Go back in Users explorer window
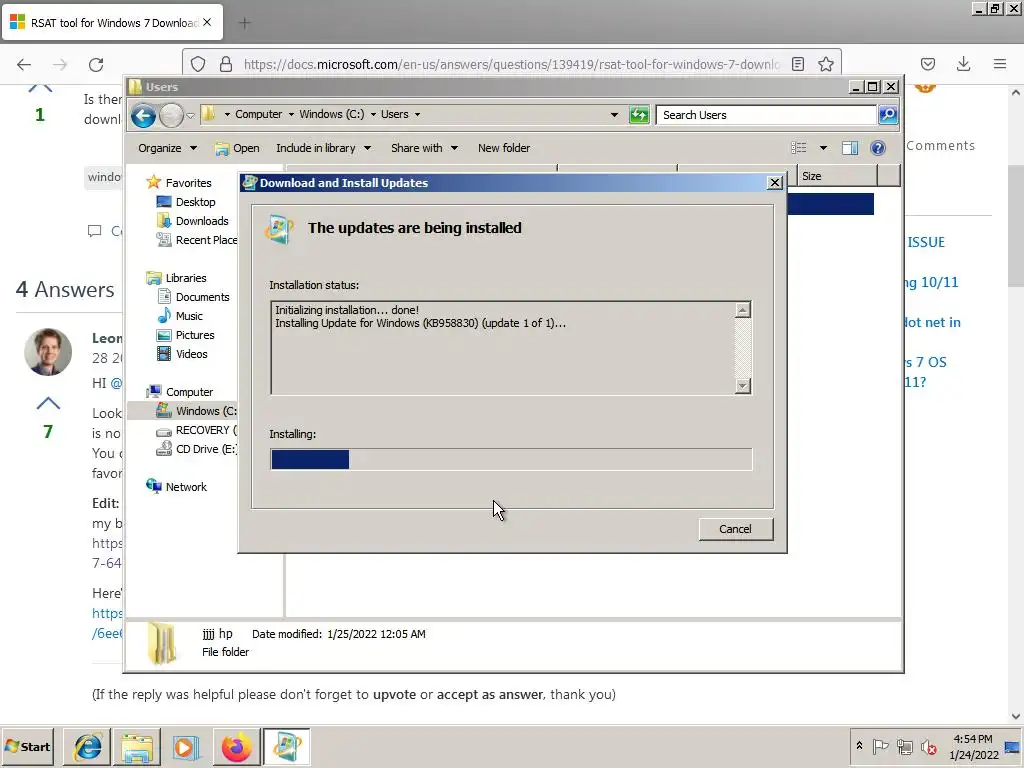This screenshot has height=768, width=1024. tap(143, 116)
